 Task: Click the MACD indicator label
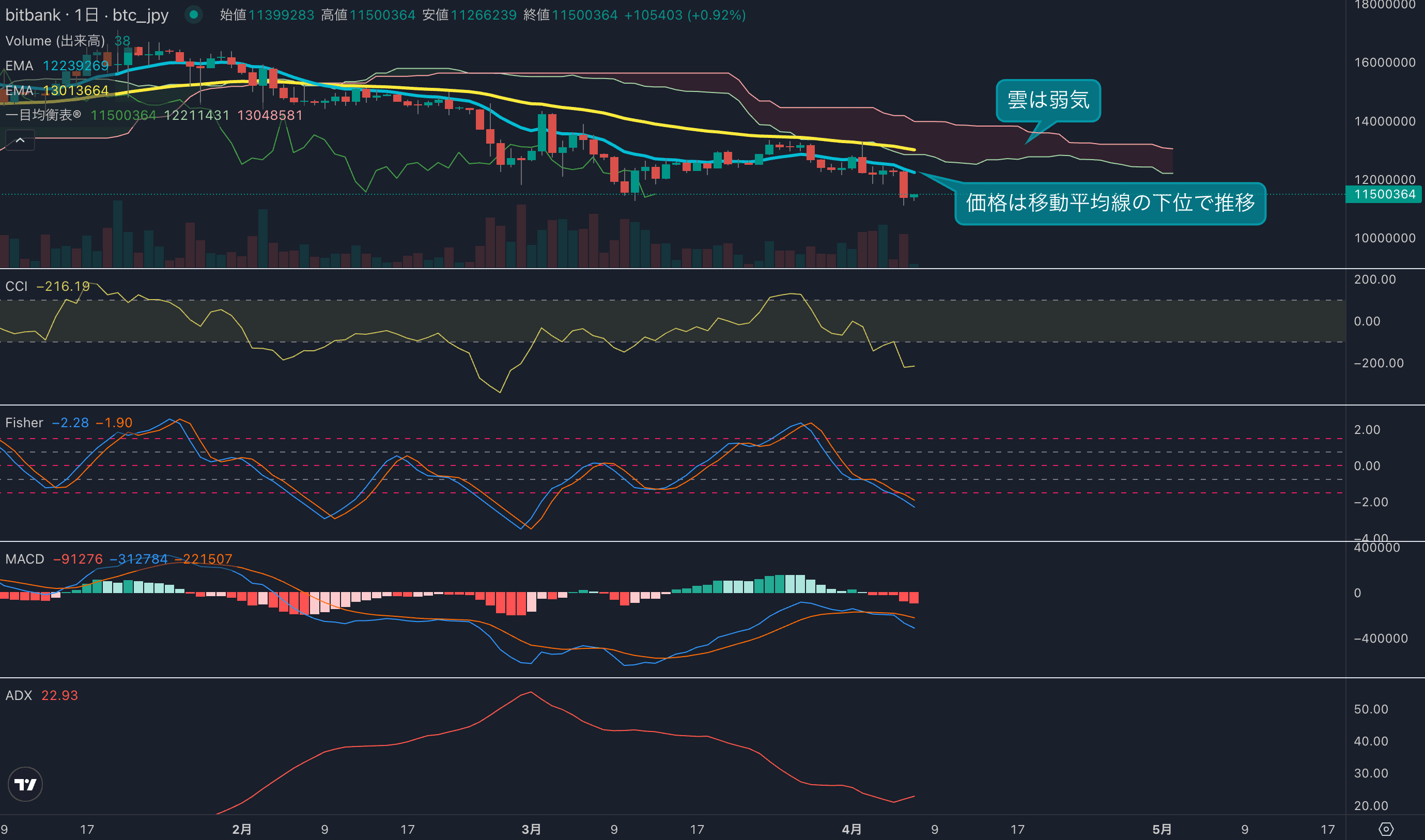(x=25, y=559)
